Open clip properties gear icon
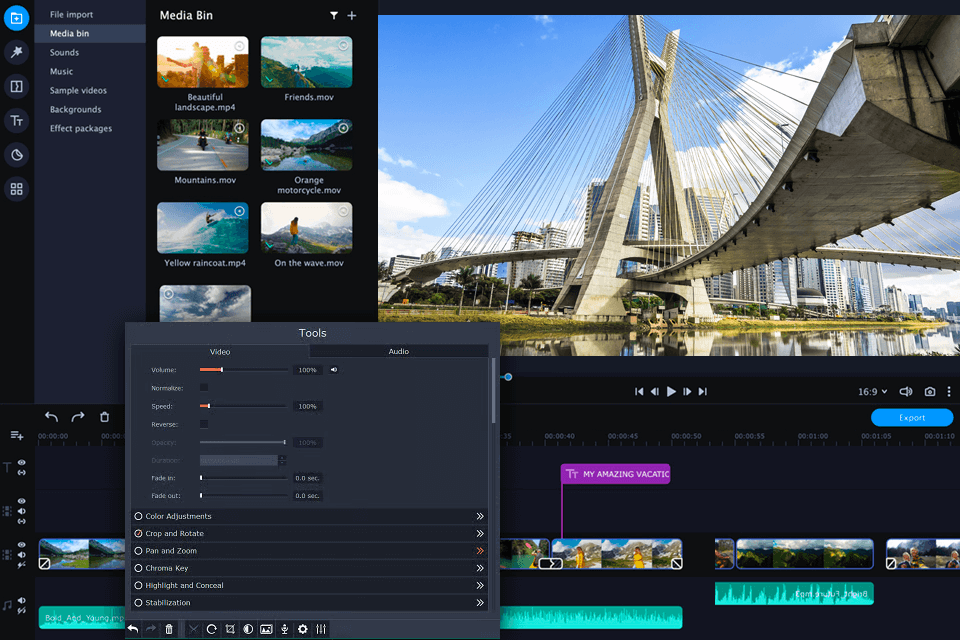 (302, 629)
